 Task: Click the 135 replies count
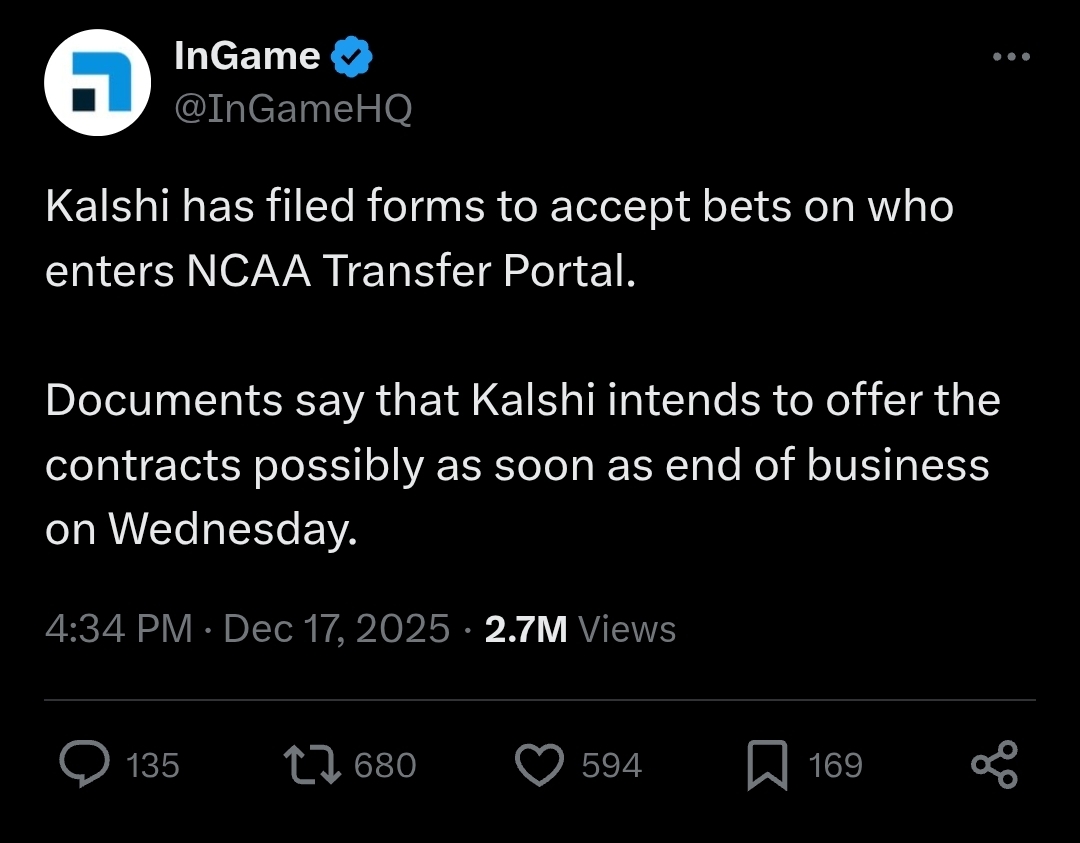[x=153, y=766]
